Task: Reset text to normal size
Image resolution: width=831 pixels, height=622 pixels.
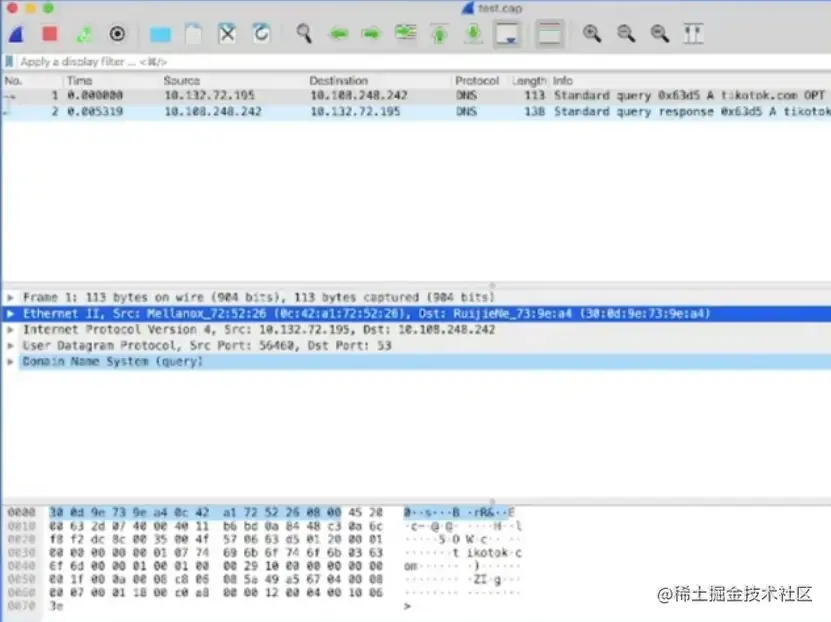Action: 660,34
